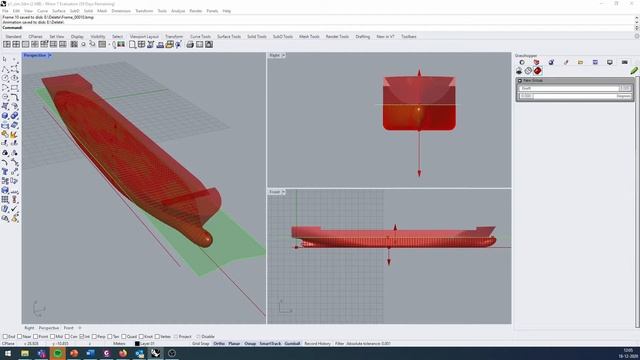640x360 pixels.
Task: Click the blue sphere icon in Grasshopper panel
Action: pyautogui.click(x=551, y=62)
